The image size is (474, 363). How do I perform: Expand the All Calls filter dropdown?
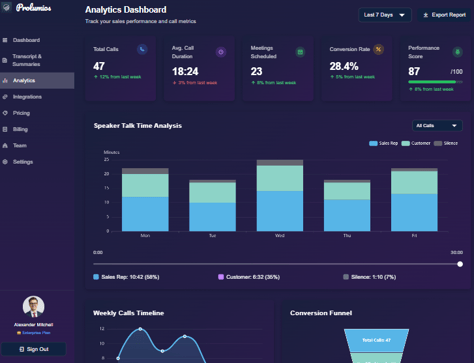point(437,126)
